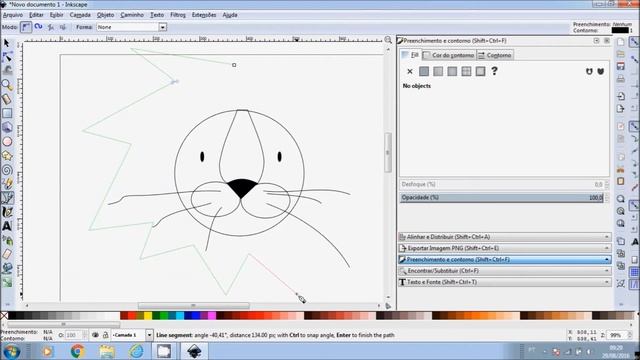Select the Tweak tool
Image resolution: width=640 pixels, height=360 pixels.
[7, 71]
